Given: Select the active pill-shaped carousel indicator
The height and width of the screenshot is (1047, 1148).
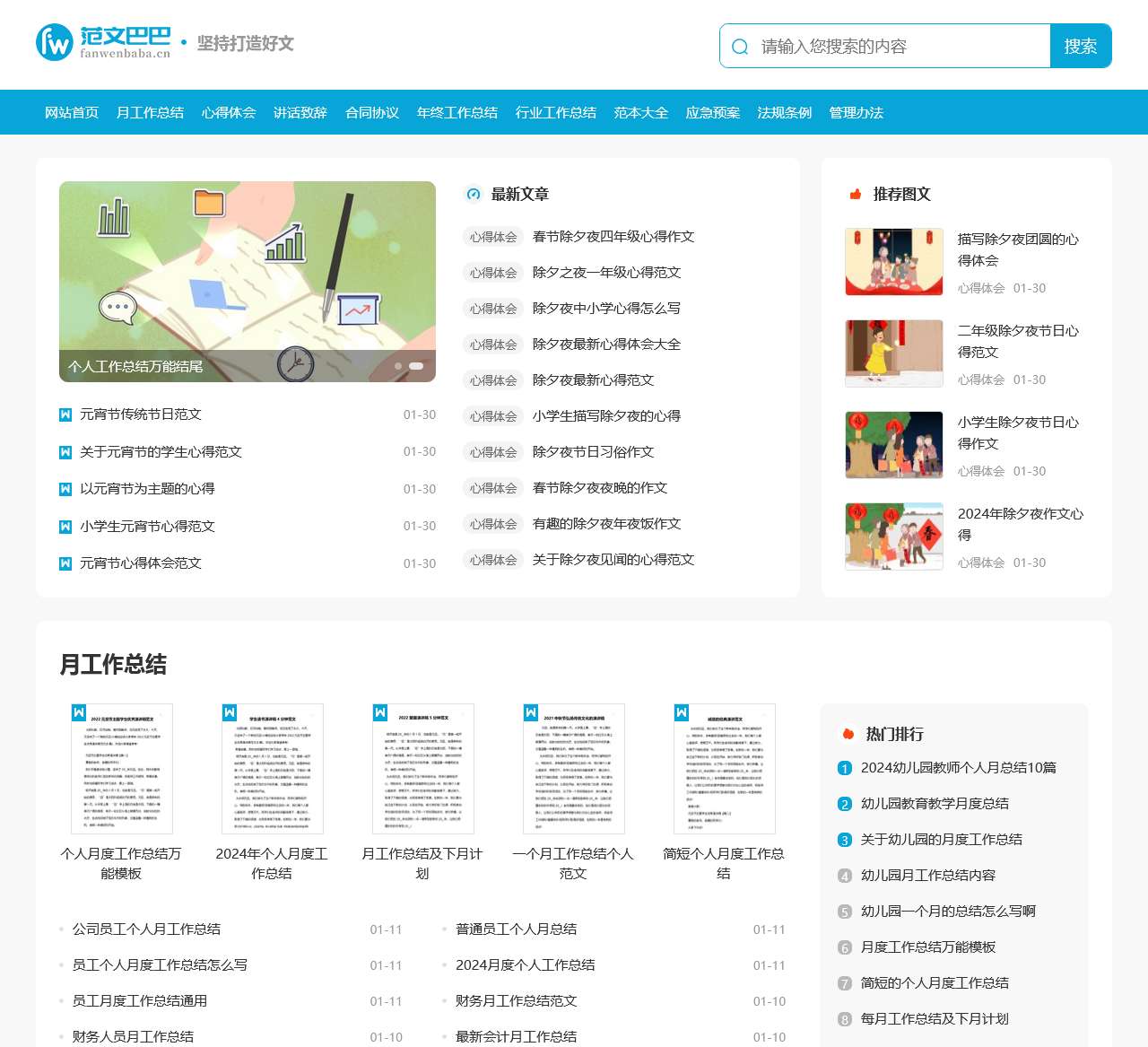Looking at the screenshot, I should coord(415,368).
